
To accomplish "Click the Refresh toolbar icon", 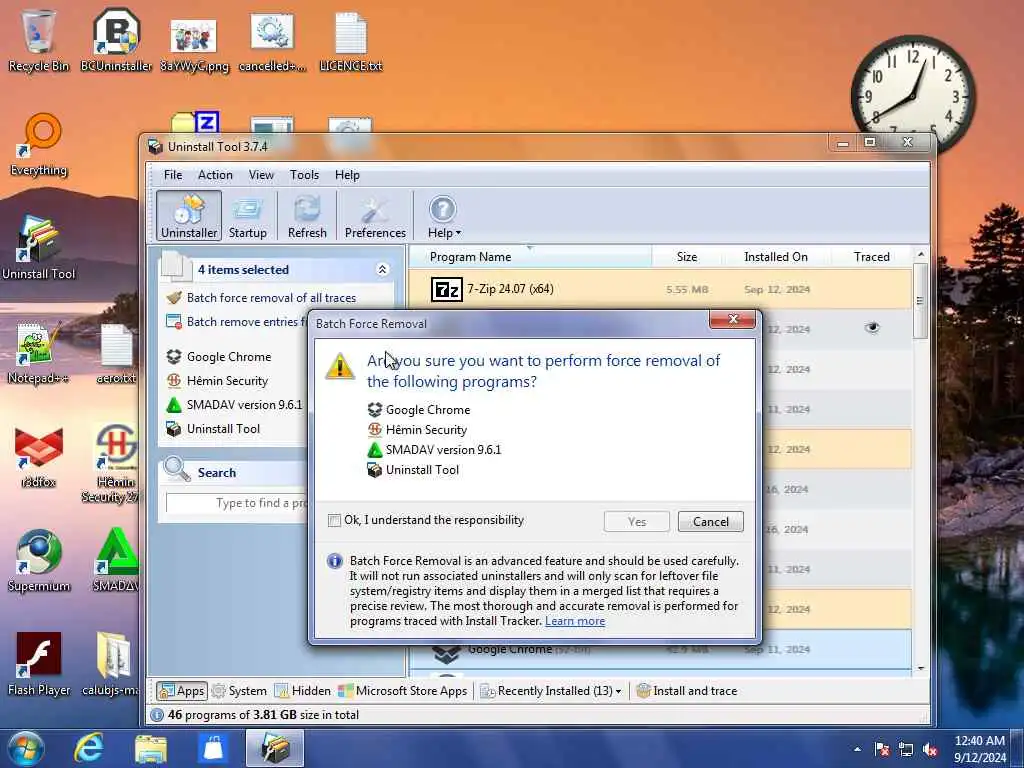I will (307, 216).
